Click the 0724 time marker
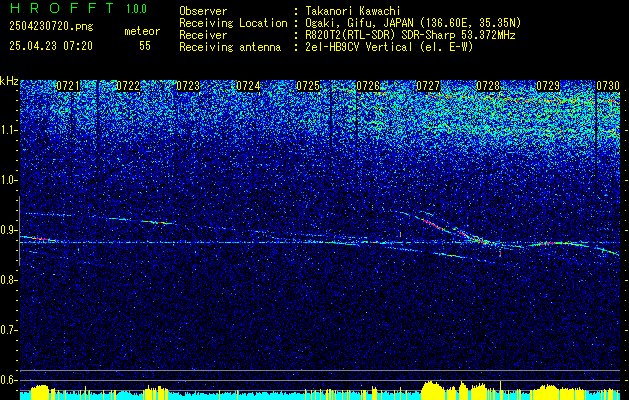Screen dimensions: 629x400 [x=248, y=86]
